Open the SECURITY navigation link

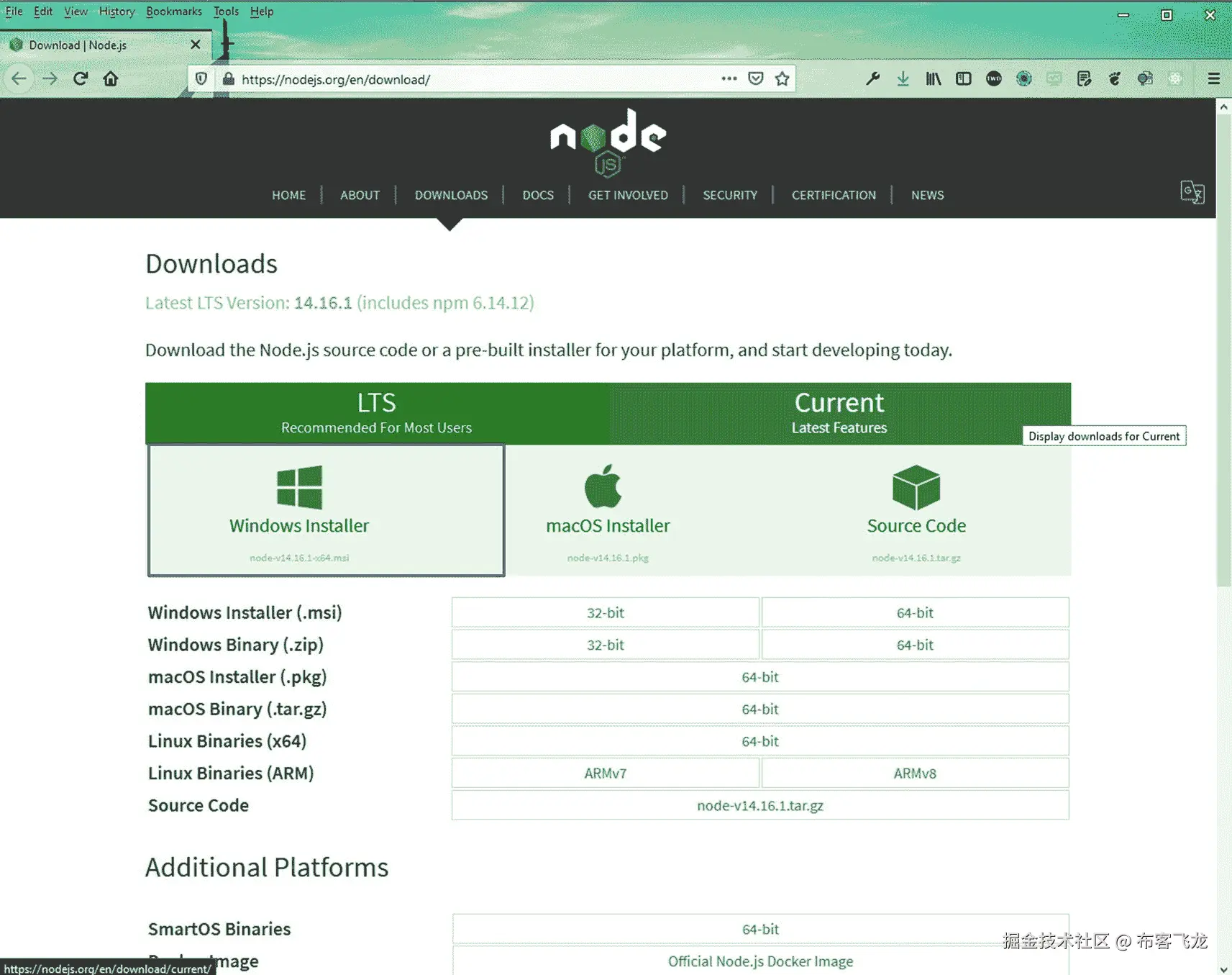coord(730,195)
